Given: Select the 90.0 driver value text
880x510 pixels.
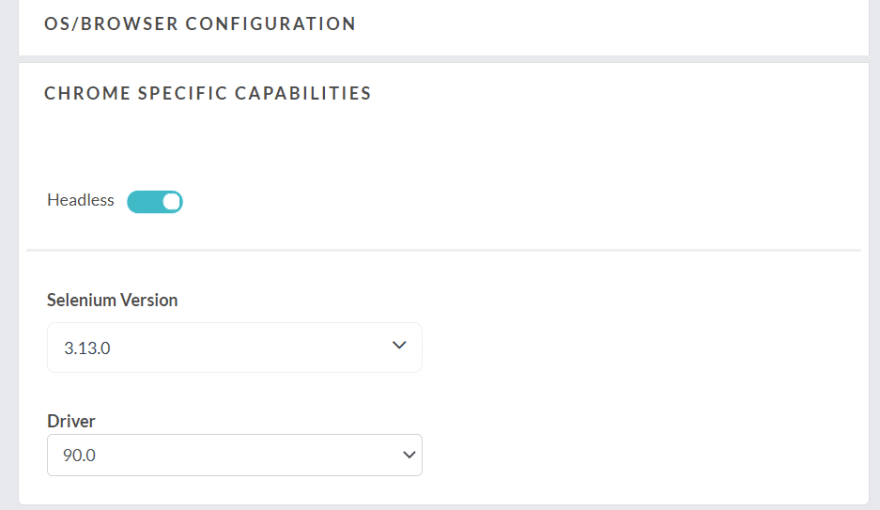Looking at the screenshot, I should tap(79, 455).
